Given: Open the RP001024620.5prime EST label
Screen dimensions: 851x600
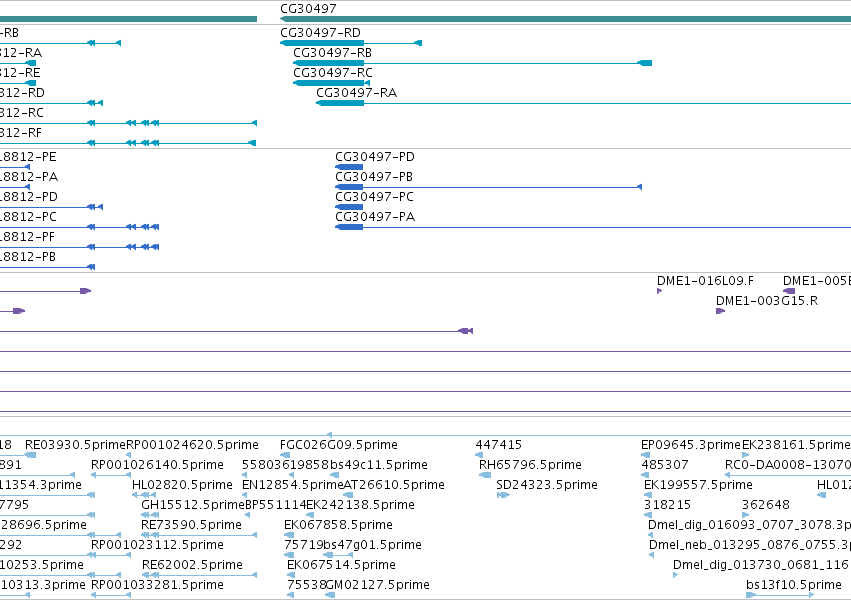Looking at the screenshot, I should tap(192, 445).
